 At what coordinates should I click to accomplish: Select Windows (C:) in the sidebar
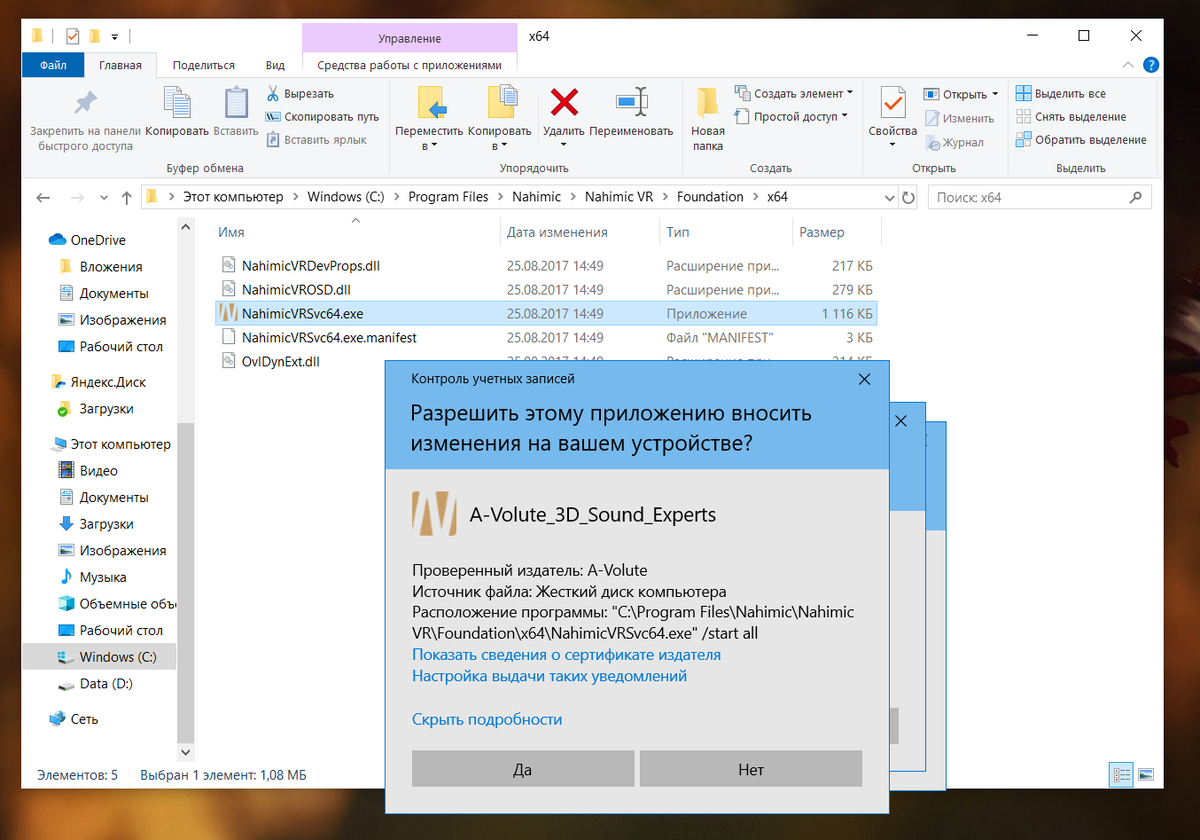point(119,657)
